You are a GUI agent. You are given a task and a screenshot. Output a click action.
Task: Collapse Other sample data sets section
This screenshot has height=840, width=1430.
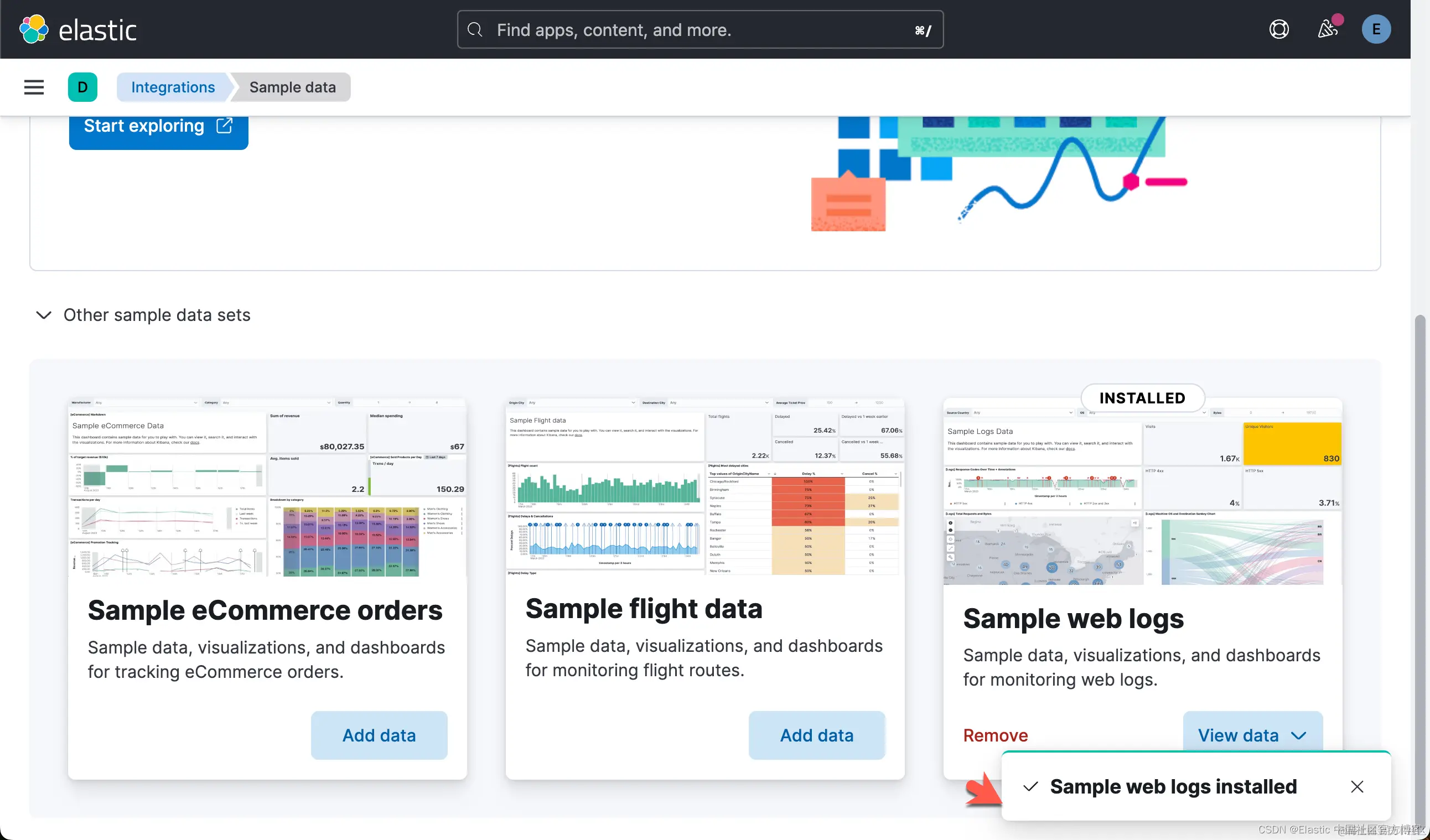pos(44,315)
